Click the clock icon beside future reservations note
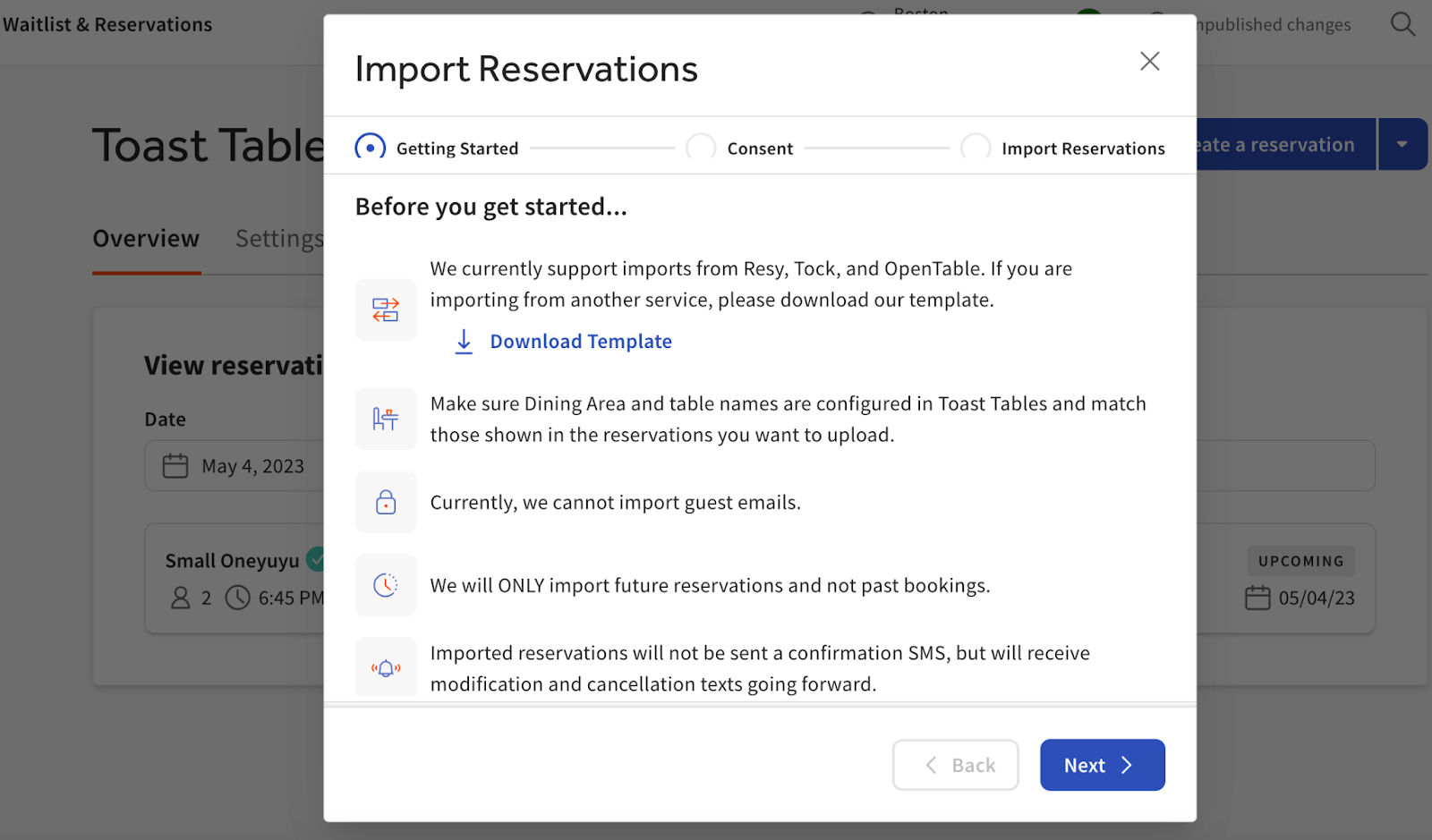This screenshot has width=1432, height=840. [x=386, y=584]
